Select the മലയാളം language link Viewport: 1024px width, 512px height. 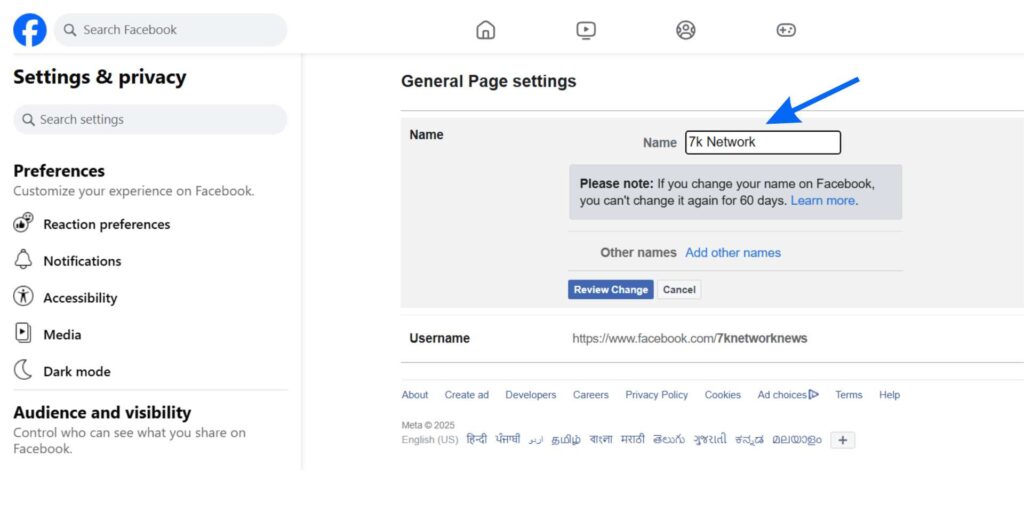tap(797, 440)
